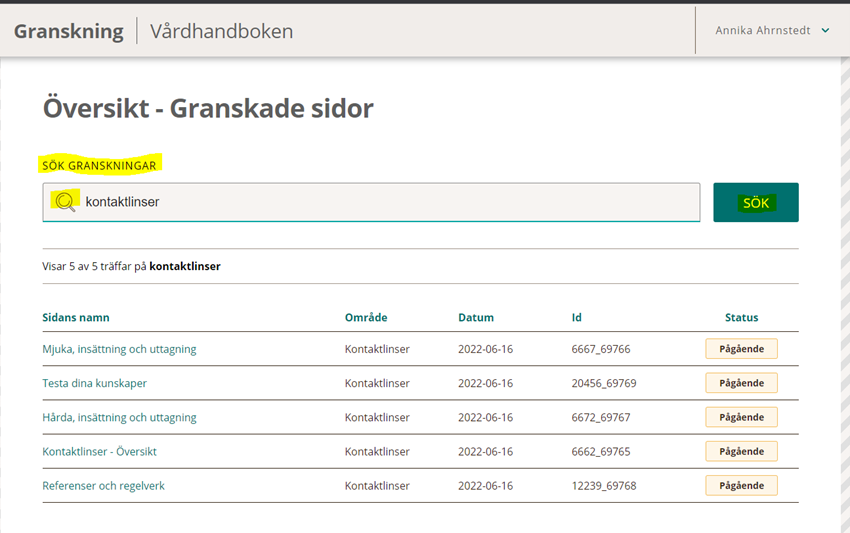The width and height of the screenshot is (850, 533).
Task: Click the Granskning logo text
Action: point(69,31)
